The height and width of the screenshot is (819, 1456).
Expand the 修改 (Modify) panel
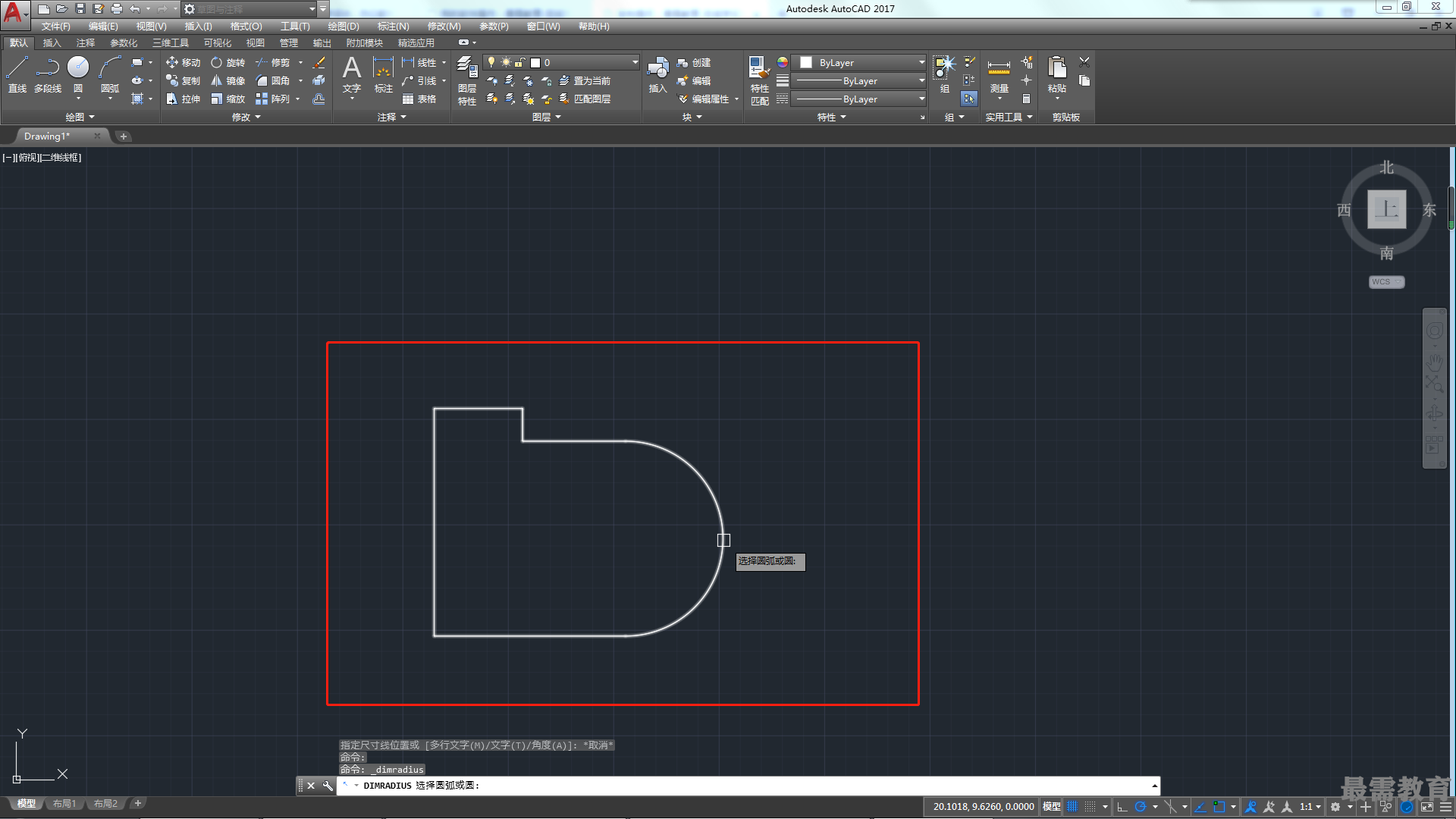click(x=246, y=117)
